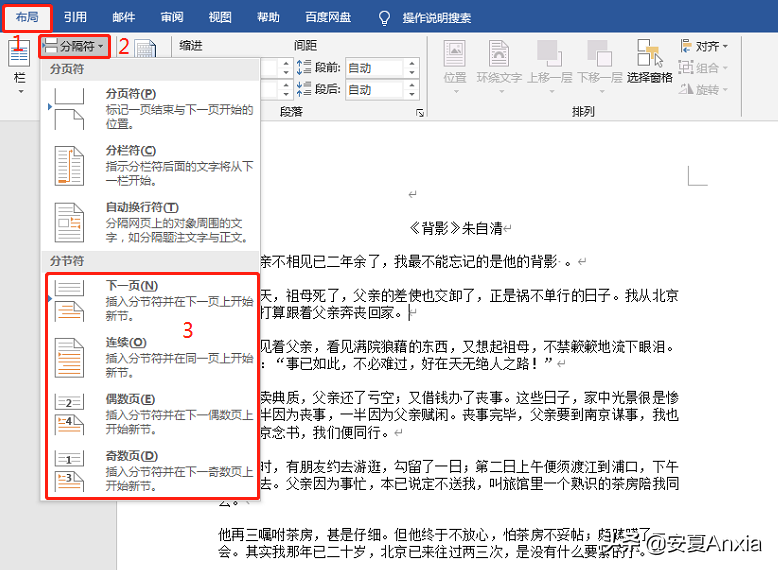Choose the 分栏符(C) column break
778x570 pixels.
click(x=151, y=165)
